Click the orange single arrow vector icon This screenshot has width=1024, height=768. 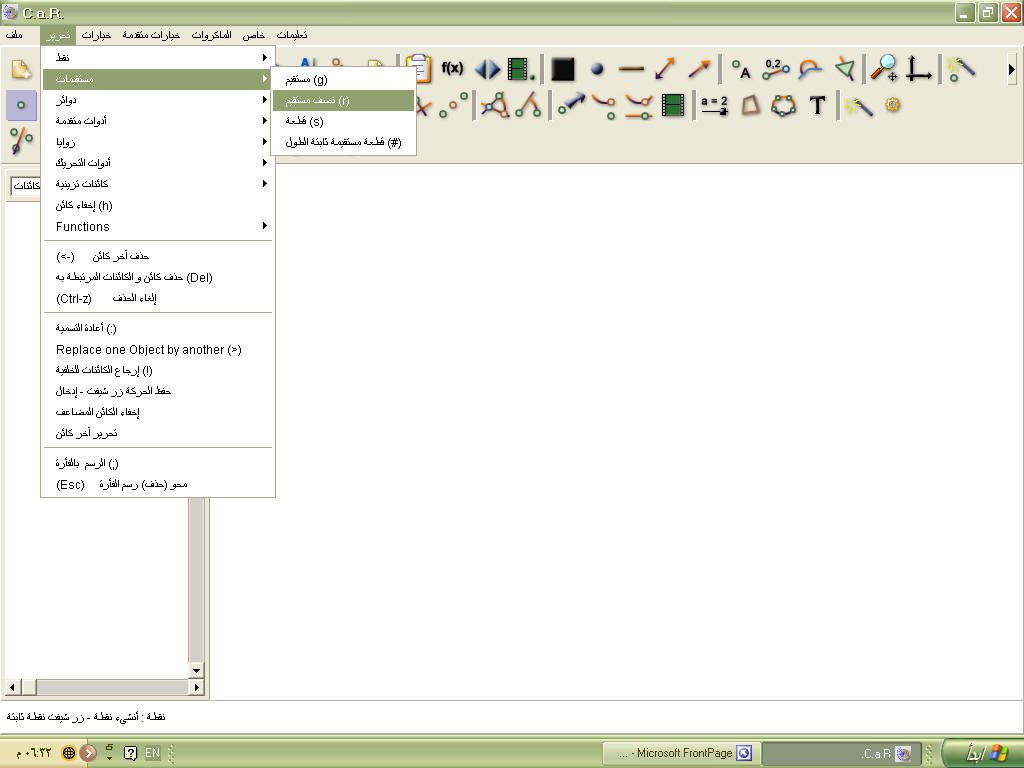tap(699, 68)
